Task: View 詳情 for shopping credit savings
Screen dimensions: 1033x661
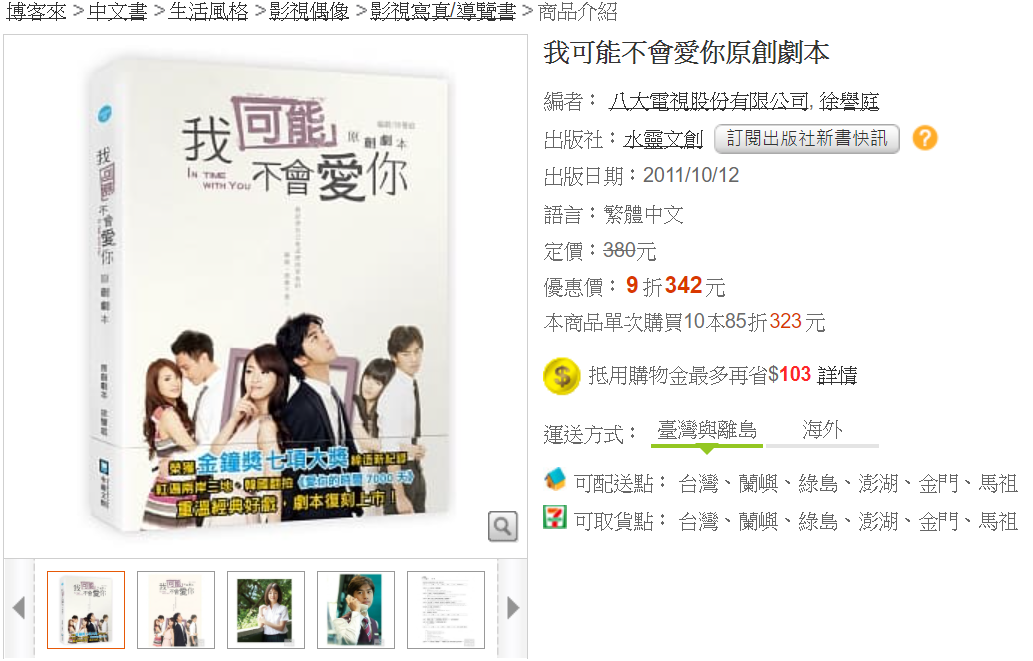Action: click(x=837, y=375)
